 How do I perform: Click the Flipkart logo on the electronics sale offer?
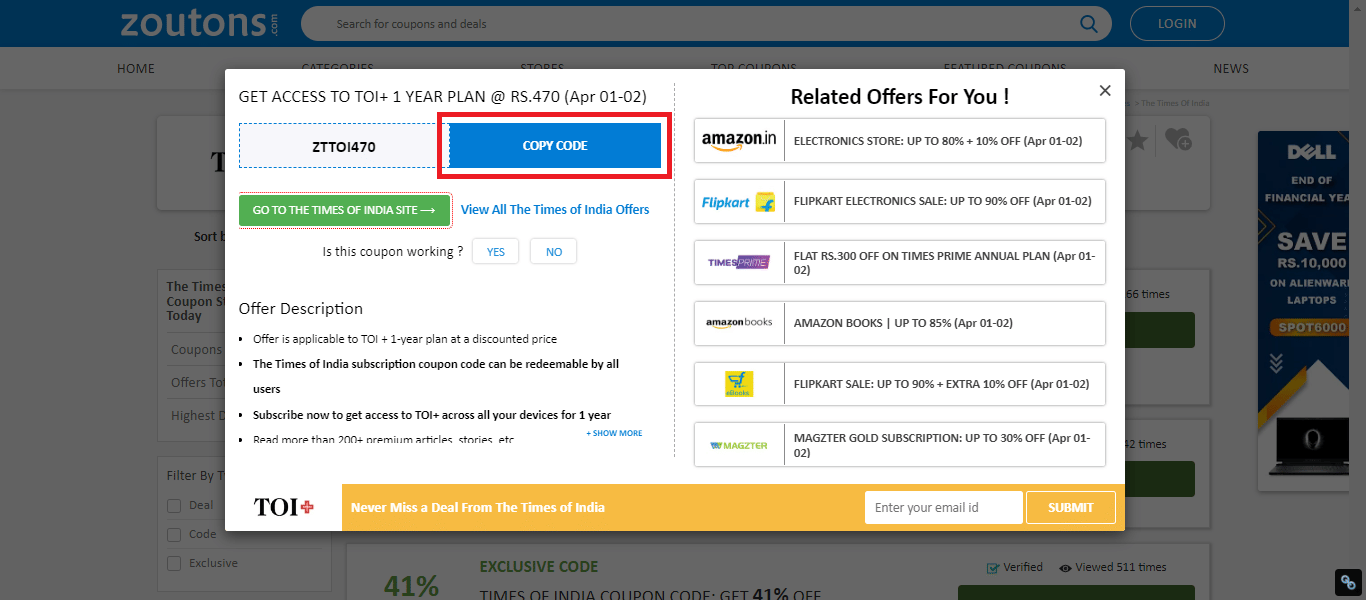pos(739,201)
